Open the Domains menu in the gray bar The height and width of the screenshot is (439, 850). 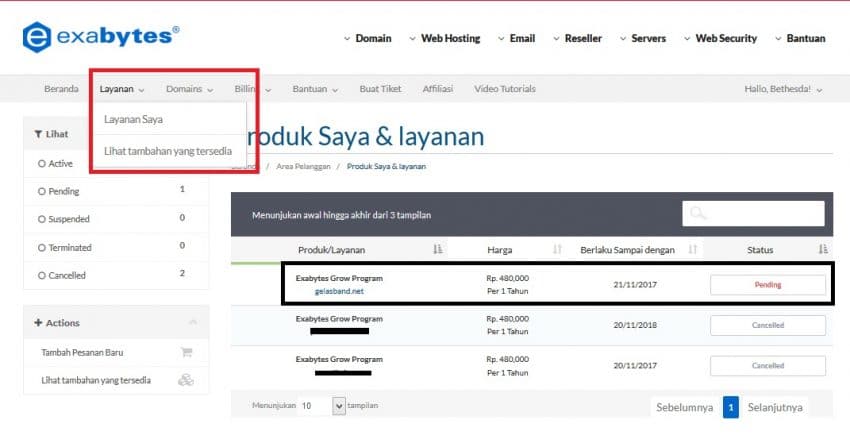(190, 89)
